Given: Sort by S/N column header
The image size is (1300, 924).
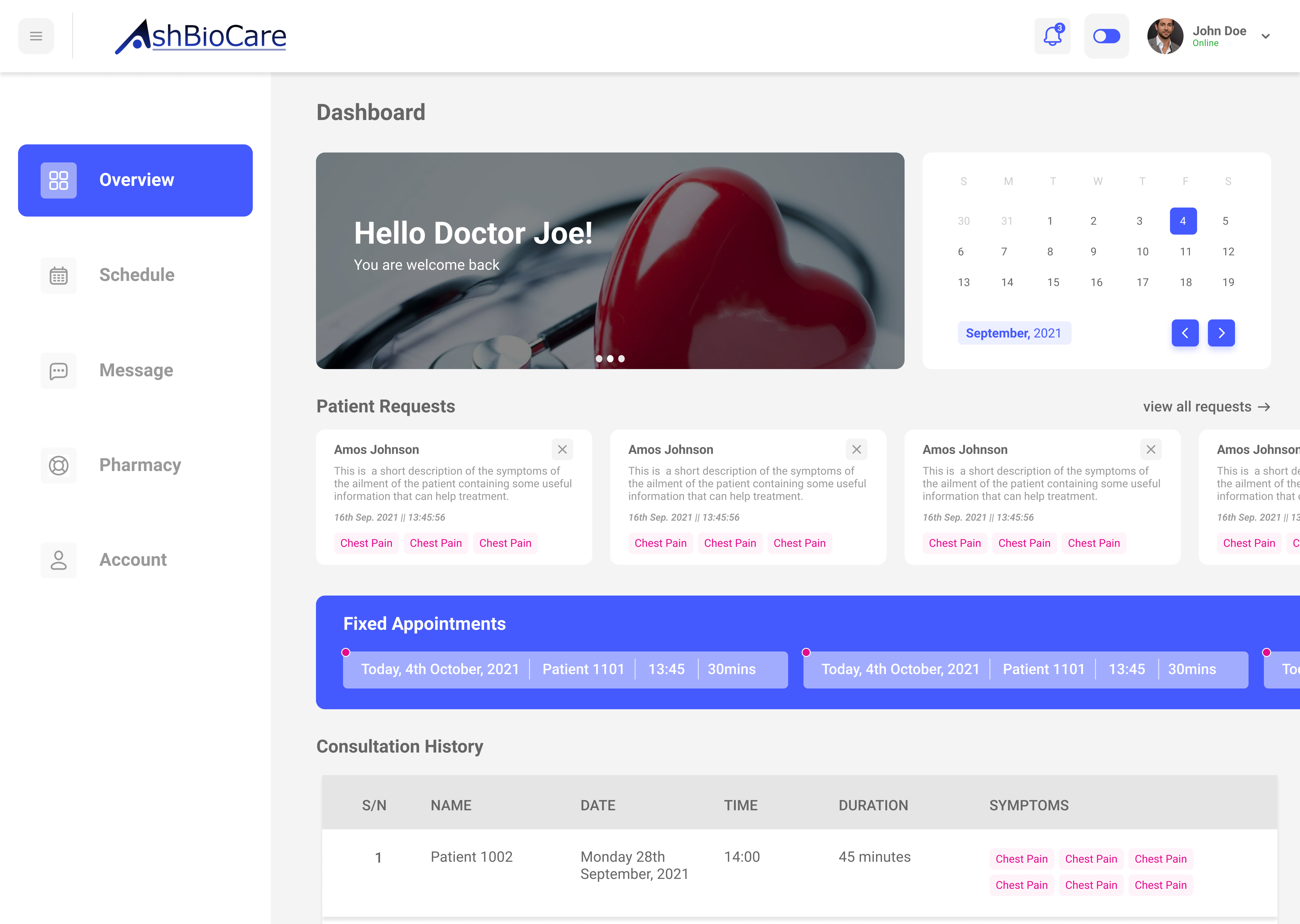Looking at the screenshot, I should [x=374, y=806].
